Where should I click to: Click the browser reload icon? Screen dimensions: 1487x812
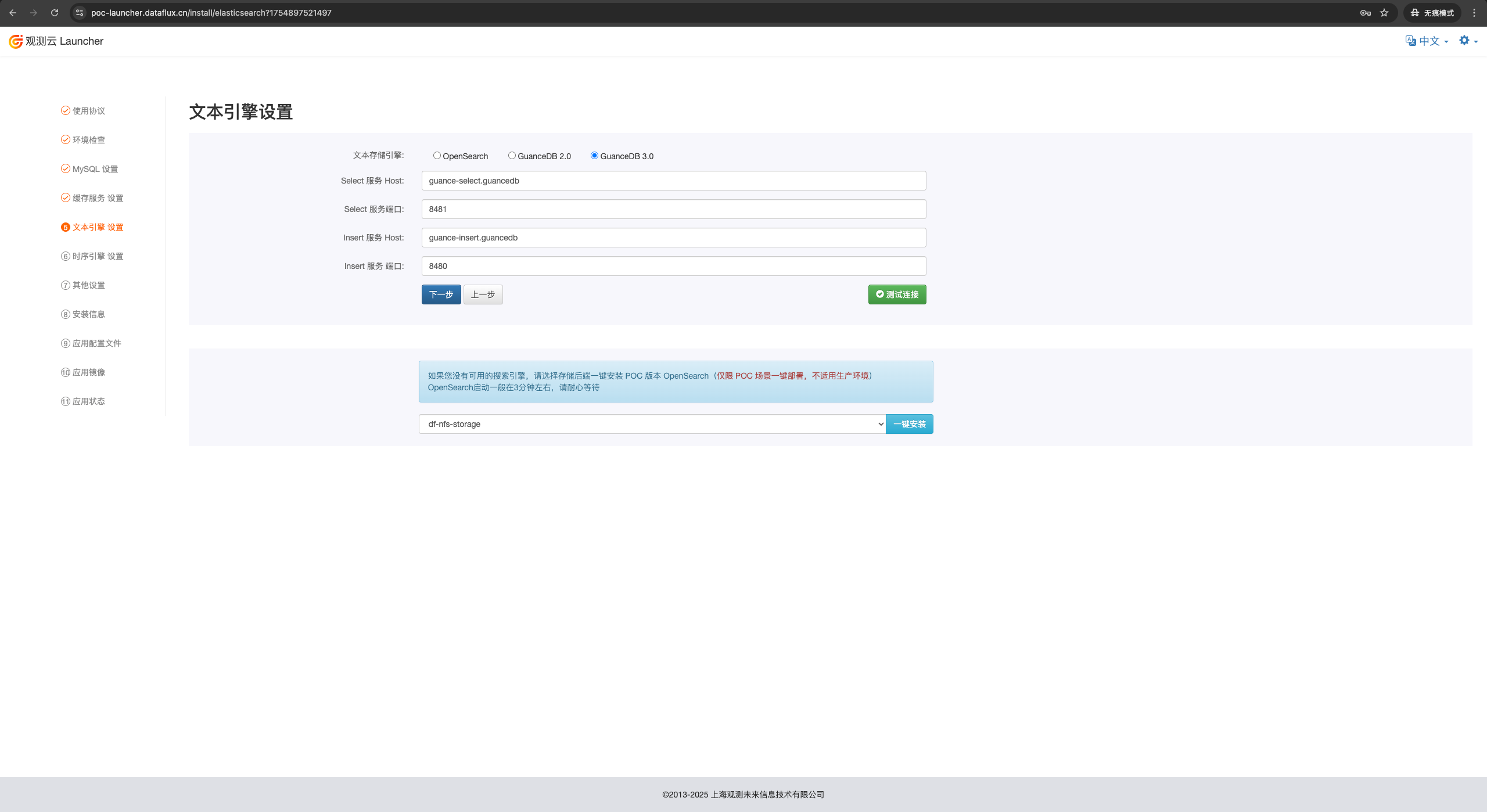click(x=55, y=13)
